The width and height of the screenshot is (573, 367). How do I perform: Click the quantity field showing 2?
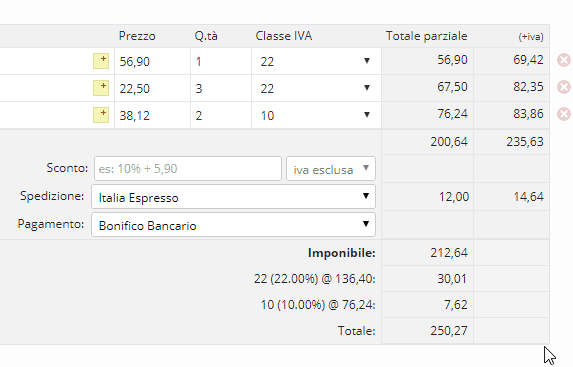221,115
